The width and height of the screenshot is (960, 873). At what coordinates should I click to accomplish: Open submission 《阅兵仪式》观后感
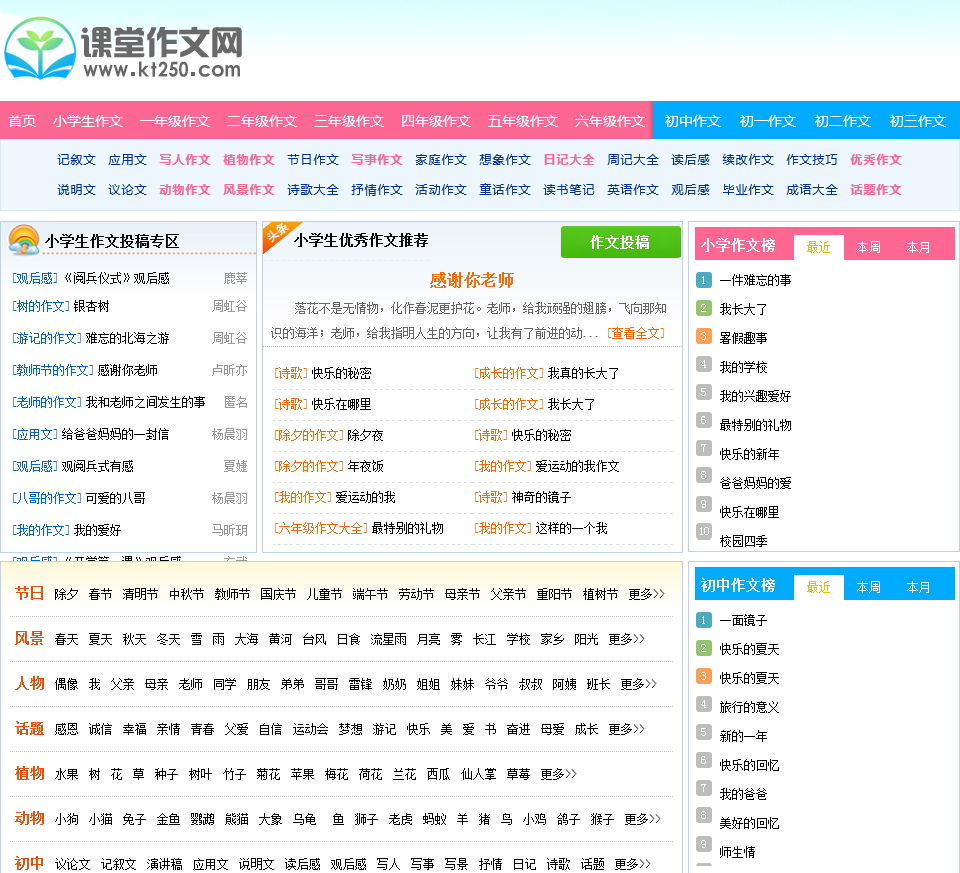(116, 279)
